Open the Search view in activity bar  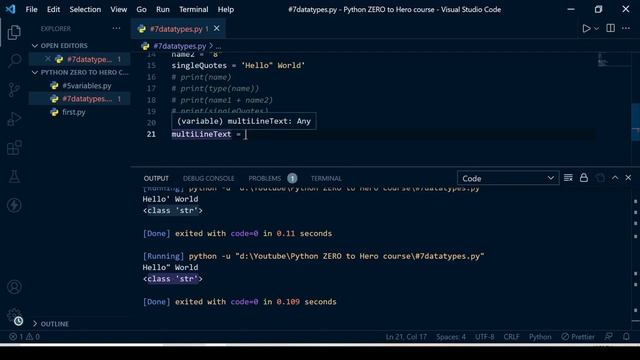tap(14, 61)
